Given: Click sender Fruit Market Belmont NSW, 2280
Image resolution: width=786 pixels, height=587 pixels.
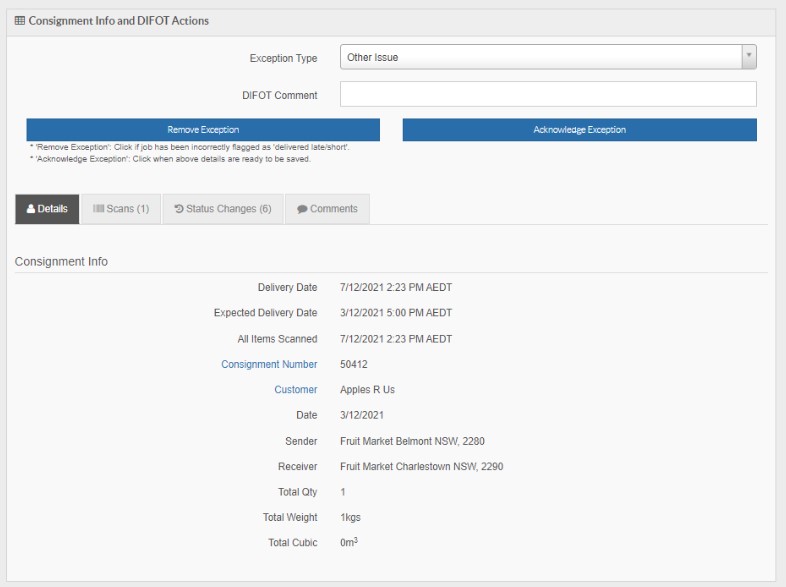Looking at the screenshot, I should (x=412, y=441).
